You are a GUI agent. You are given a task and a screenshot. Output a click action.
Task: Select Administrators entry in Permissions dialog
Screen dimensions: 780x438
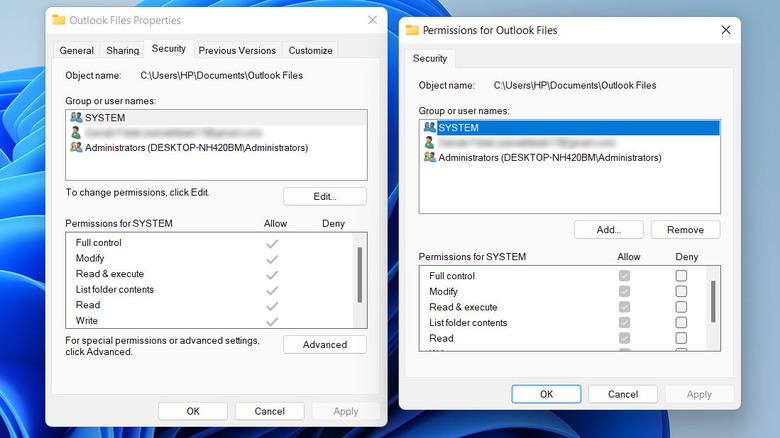pos(570,157)
